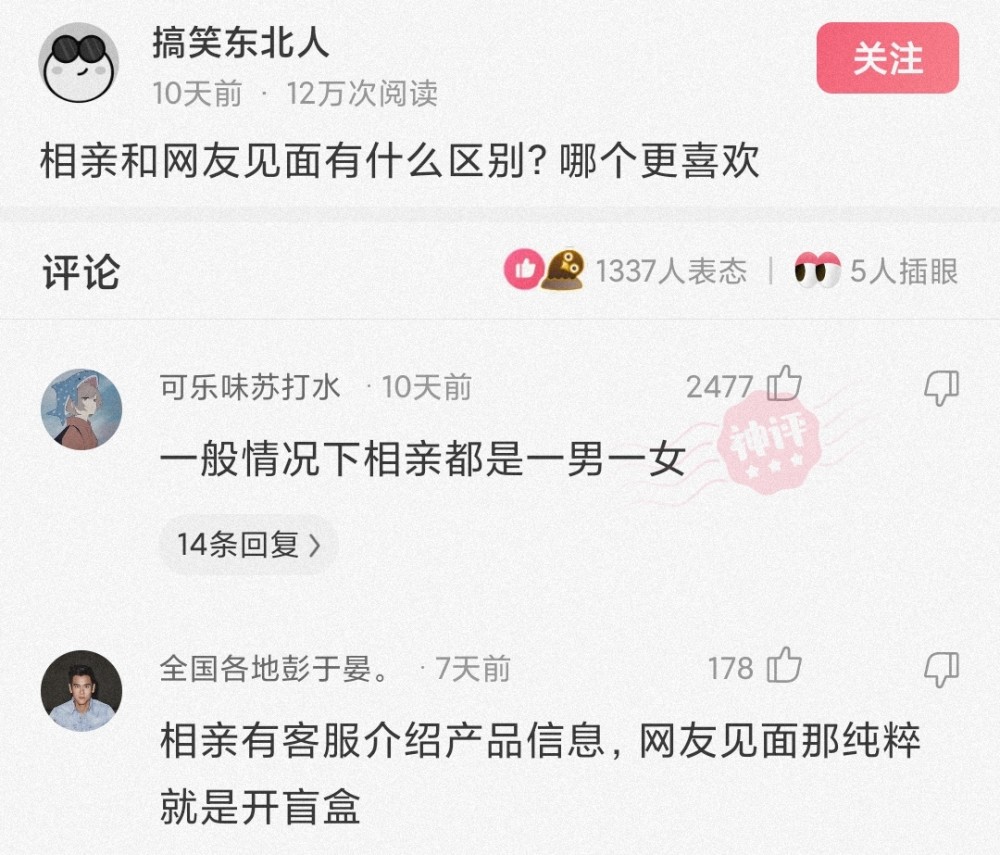Open the author name 搞笑东北人
This screenshot has width=1000, height=855.
[240, 43]
